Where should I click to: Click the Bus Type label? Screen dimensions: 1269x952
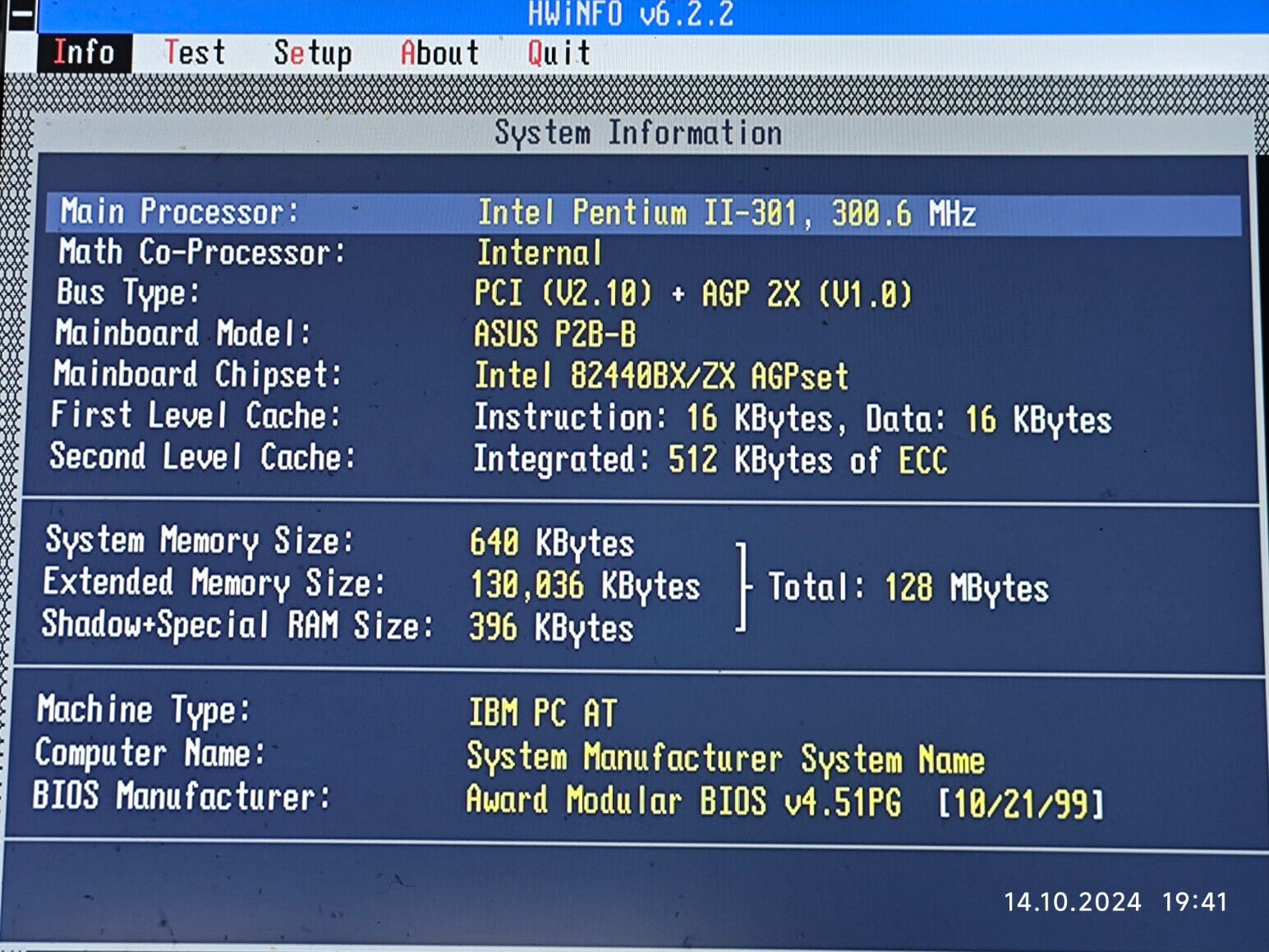click(128, 293)
